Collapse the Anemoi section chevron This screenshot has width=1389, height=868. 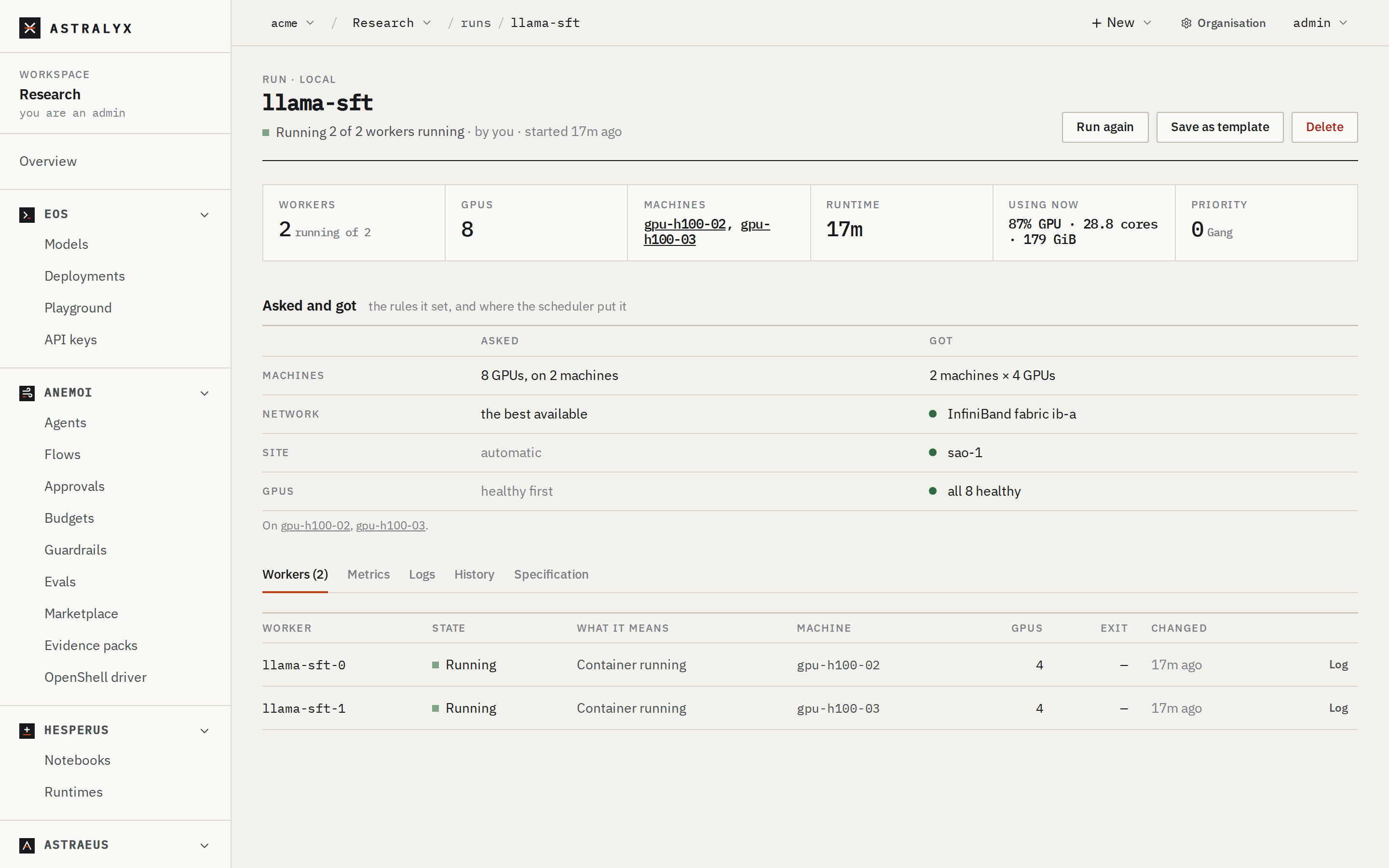[x=204, y=393]
